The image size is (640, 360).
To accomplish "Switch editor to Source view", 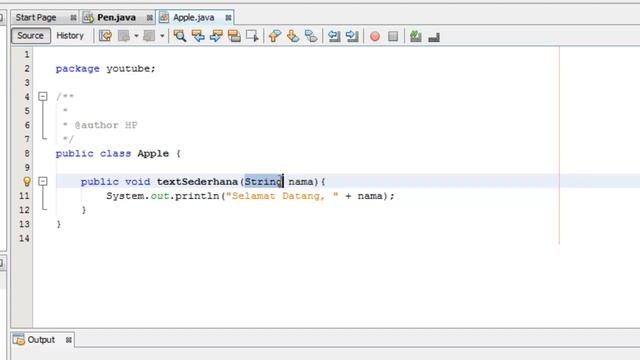I will [x=31, y=36].
